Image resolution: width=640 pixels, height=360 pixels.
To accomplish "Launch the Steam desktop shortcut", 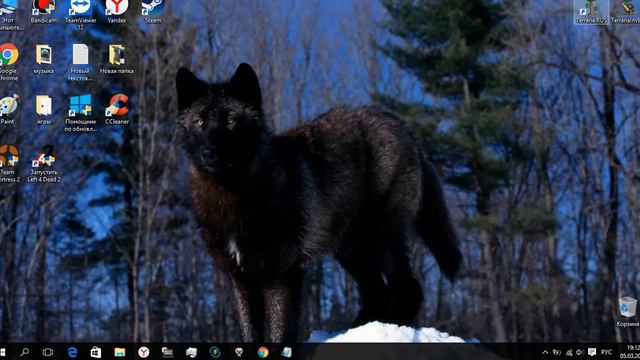I will pos(153,11).
